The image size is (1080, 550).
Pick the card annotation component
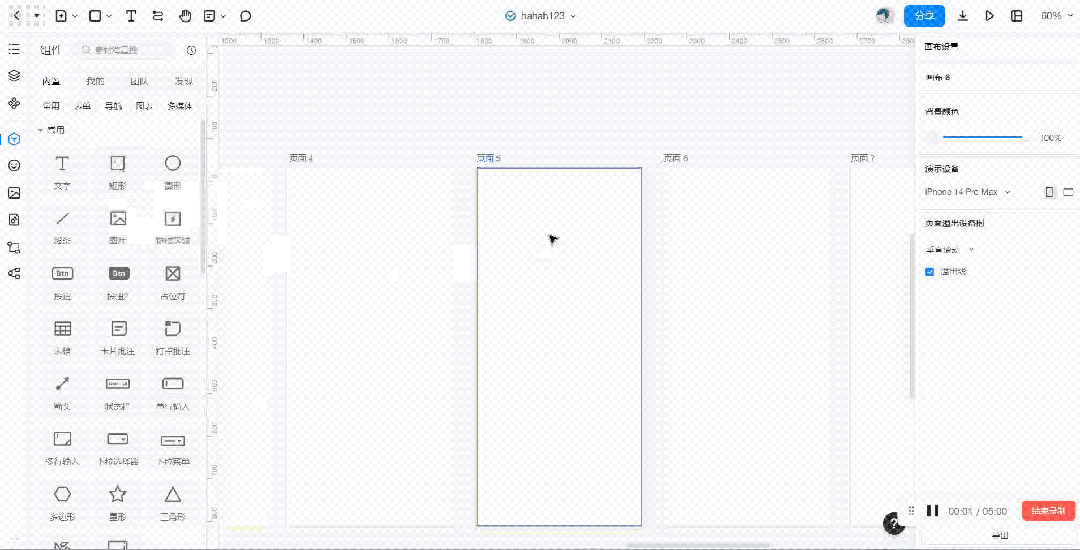tap(118, 337)
